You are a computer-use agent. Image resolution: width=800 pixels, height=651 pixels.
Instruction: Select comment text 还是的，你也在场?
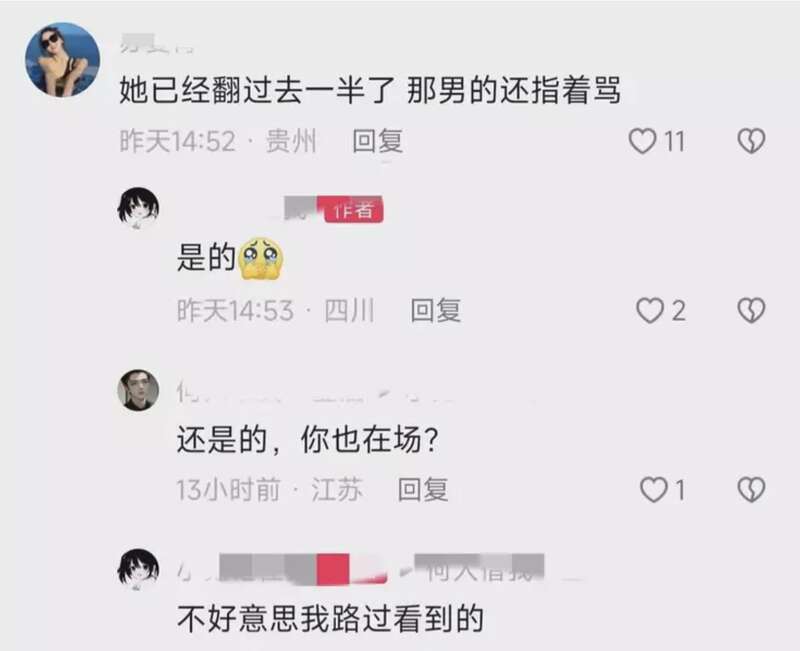point(308,440)
